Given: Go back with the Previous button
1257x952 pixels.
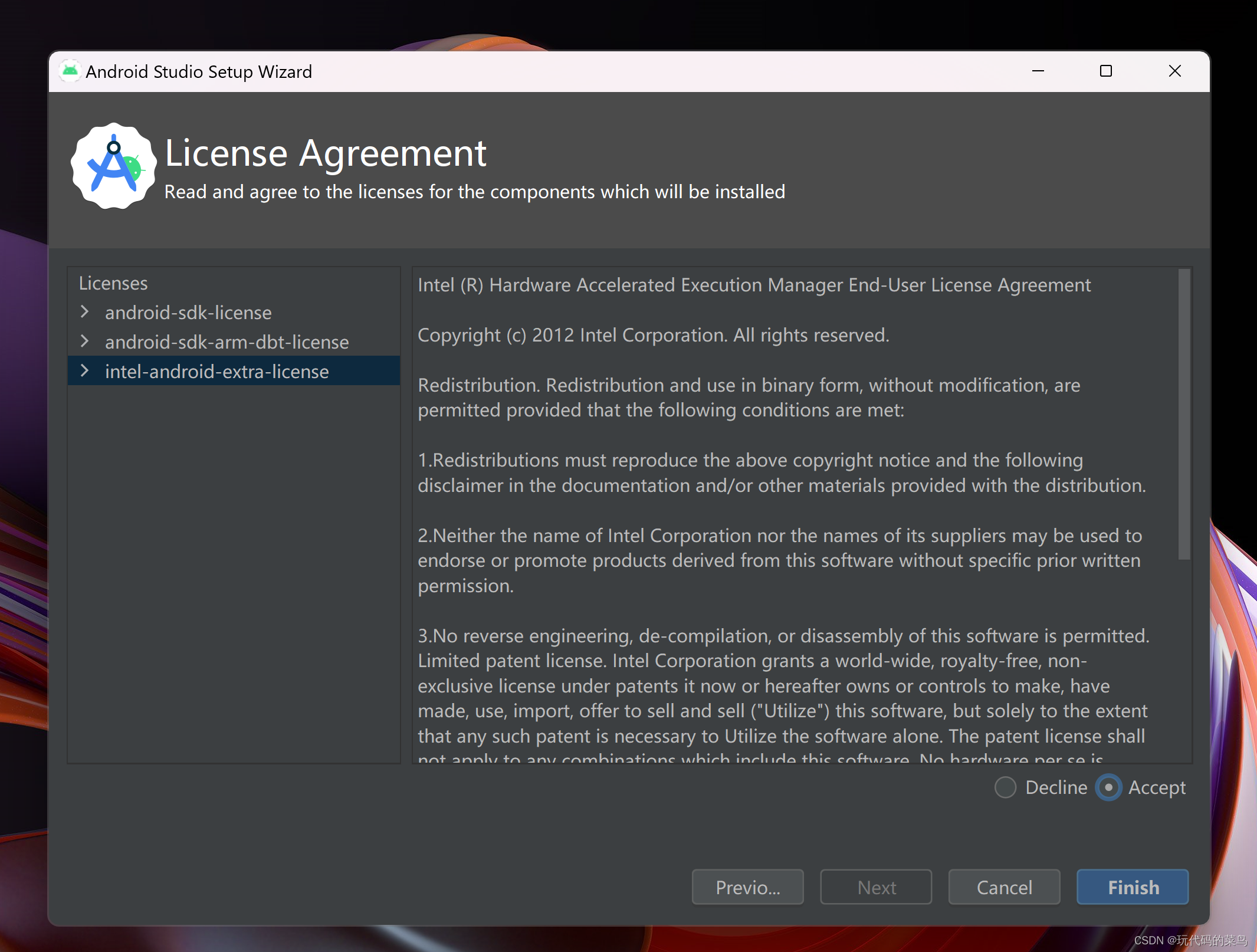Looking at the screenshot, I should click(x=747, y=887).
